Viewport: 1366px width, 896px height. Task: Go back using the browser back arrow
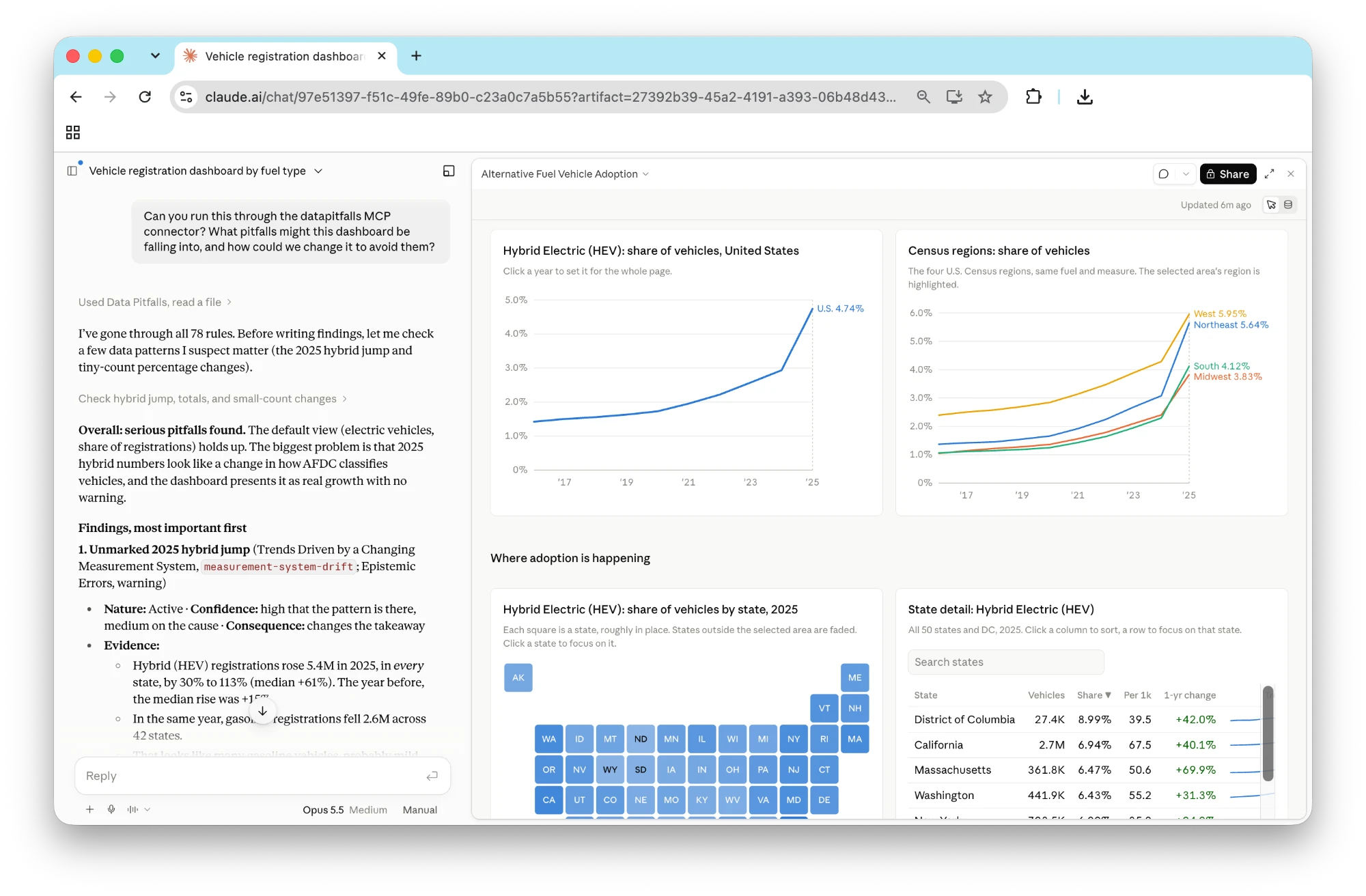76,97
